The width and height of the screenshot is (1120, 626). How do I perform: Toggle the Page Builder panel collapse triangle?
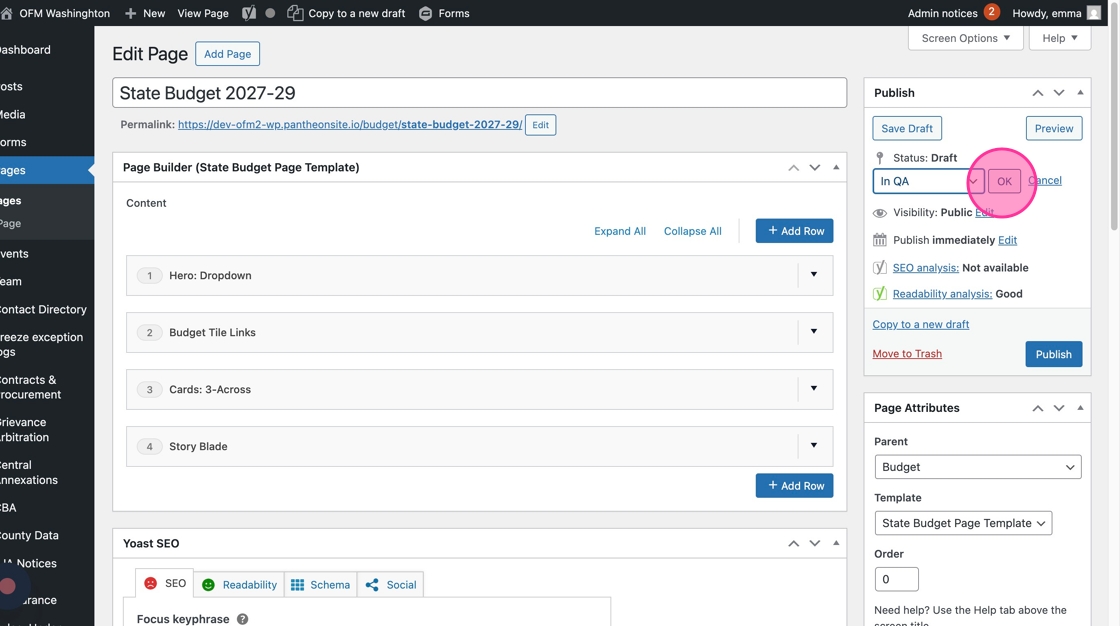point(836,167)
